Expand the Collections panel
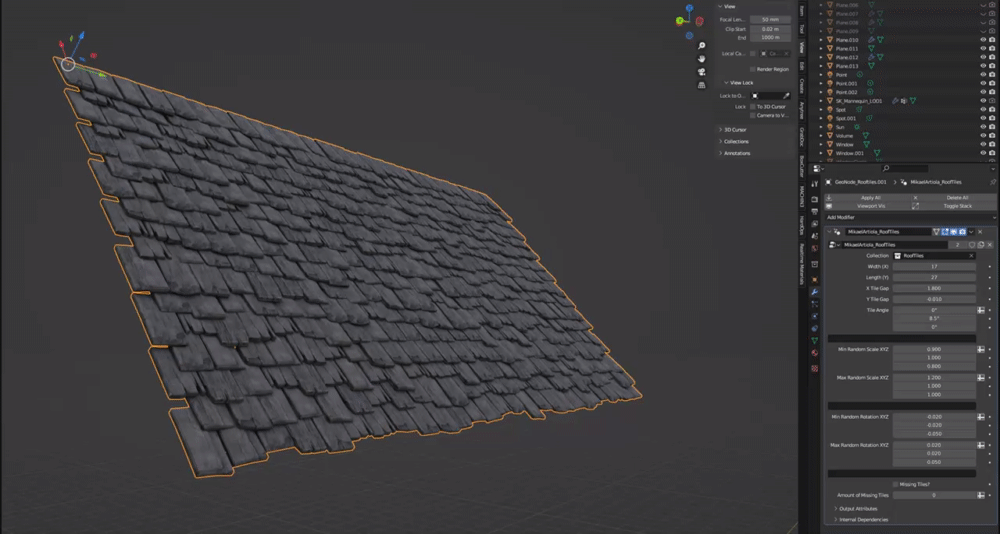The image size is (1000, 534). [x=734, y=142]
